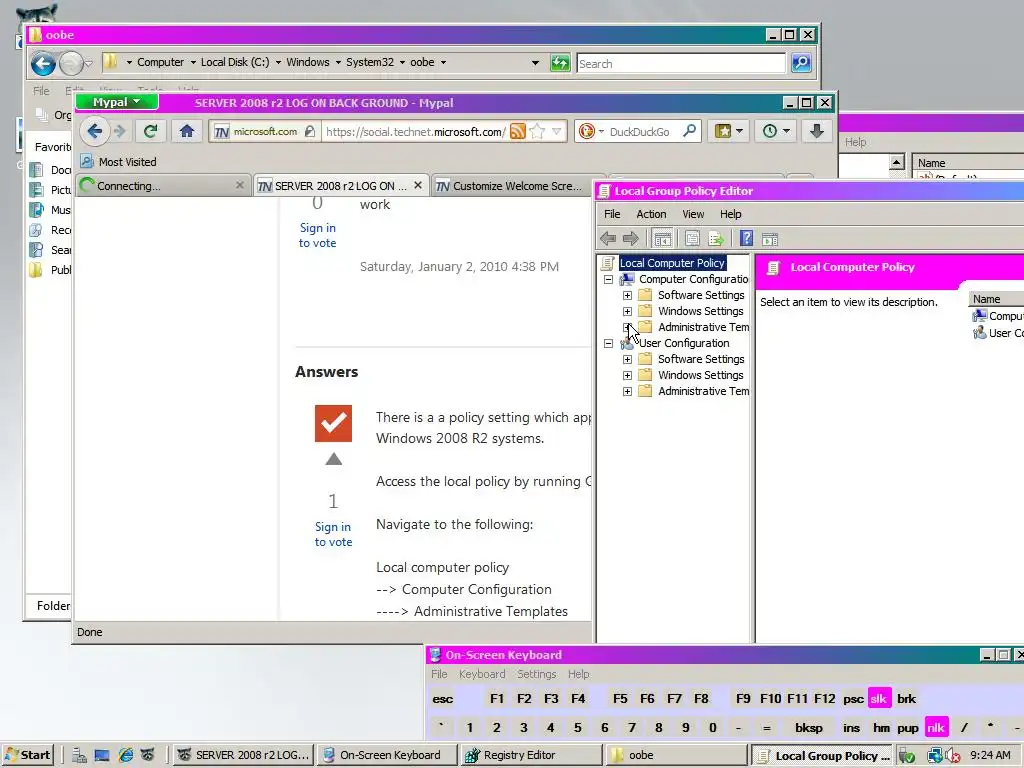Click the oobe Explorer refresh button
The height and width of the screenshot is (768, 1024).
coord(560,63)
